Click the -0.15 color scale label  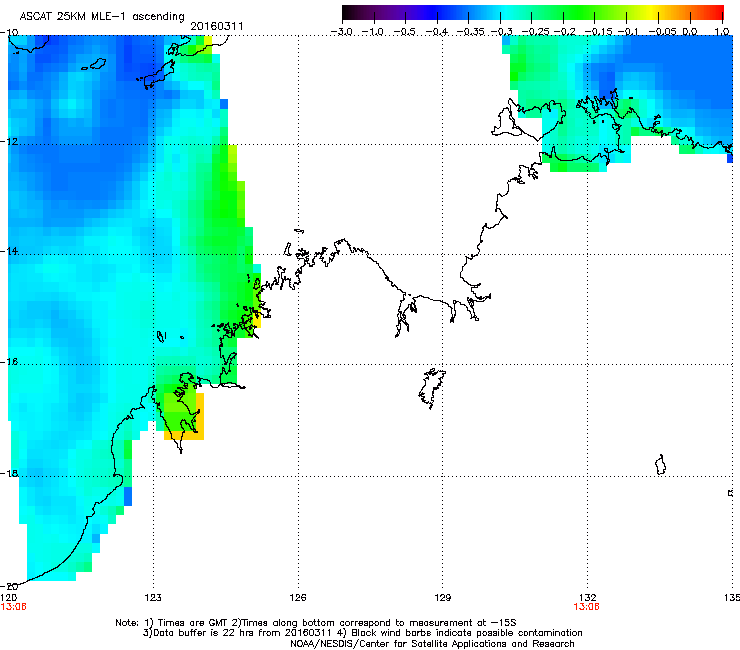[598, 32]
